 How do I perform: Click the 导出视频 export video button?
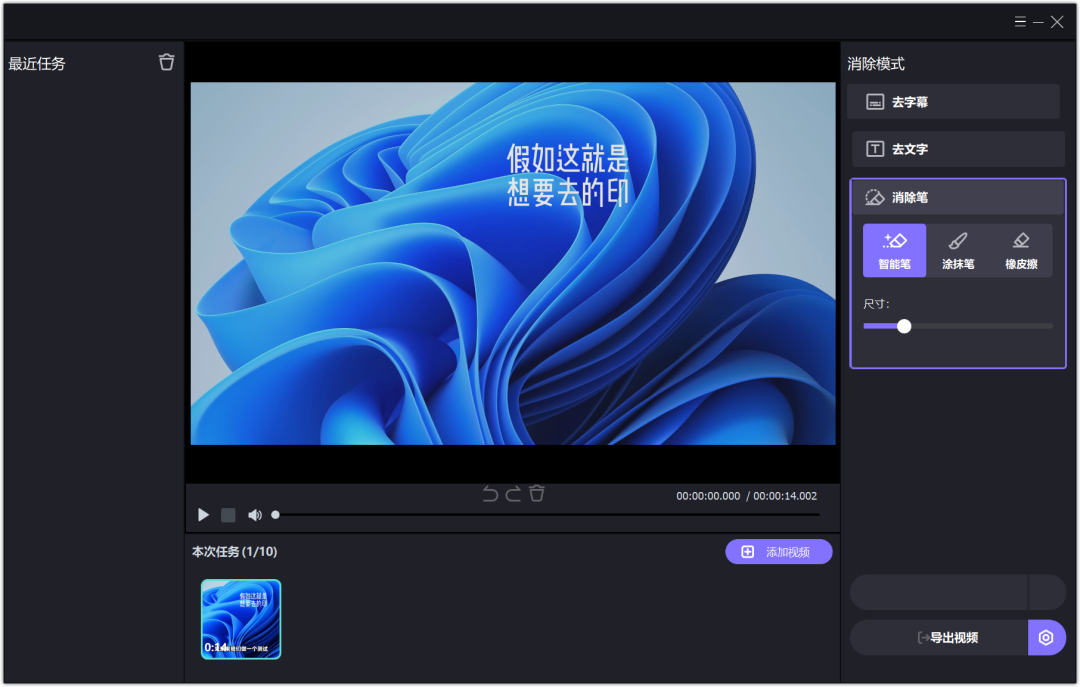pyautogui.click(x=939, y=637)
